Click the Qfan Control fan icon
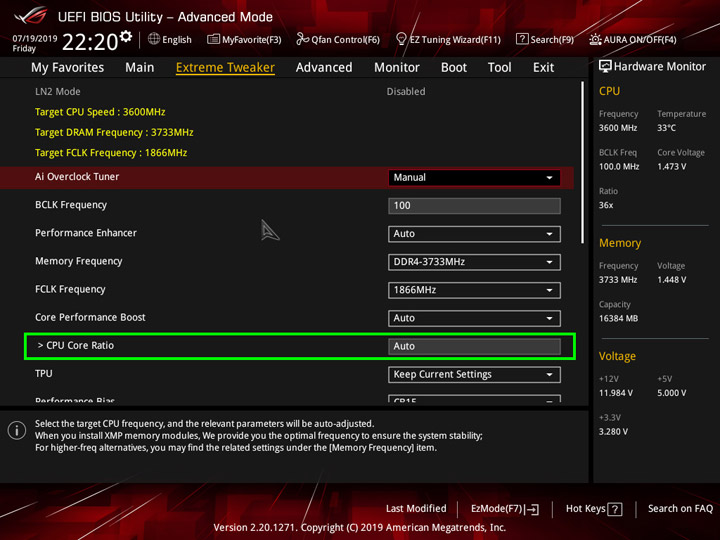This screenshot has width=720, height=540. pos(303,39)
